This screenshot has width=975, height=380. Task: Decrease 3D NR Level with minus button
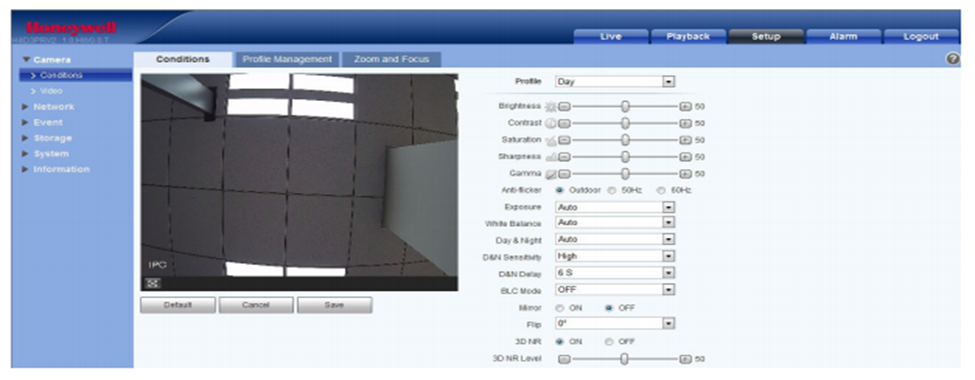coord(563,359)
